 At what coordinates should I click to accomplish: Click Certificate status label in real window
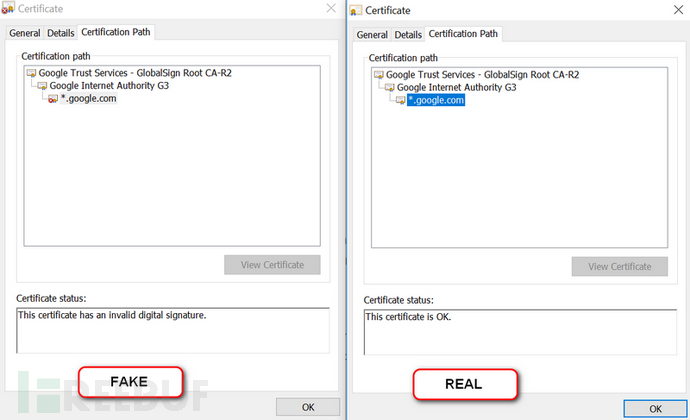(398, 300)
